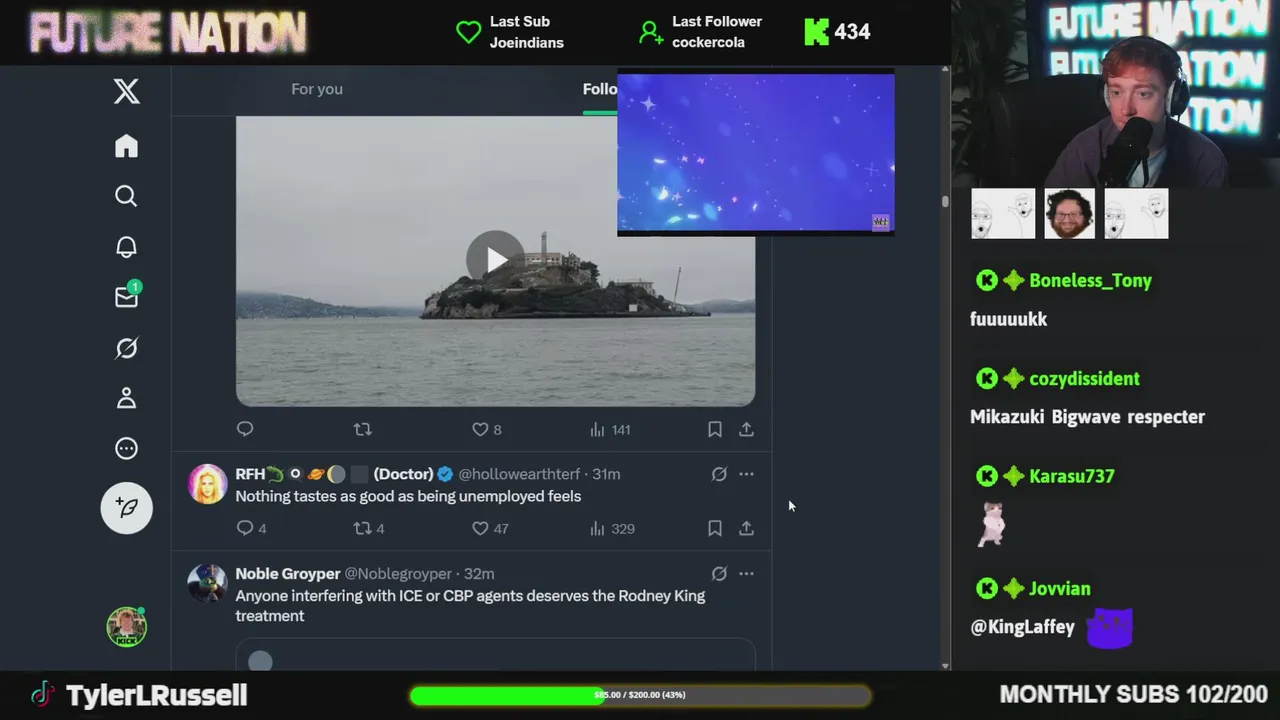Compose a new post with feather button
This screenshot has width=1280, height=720.
coord(127,508)
